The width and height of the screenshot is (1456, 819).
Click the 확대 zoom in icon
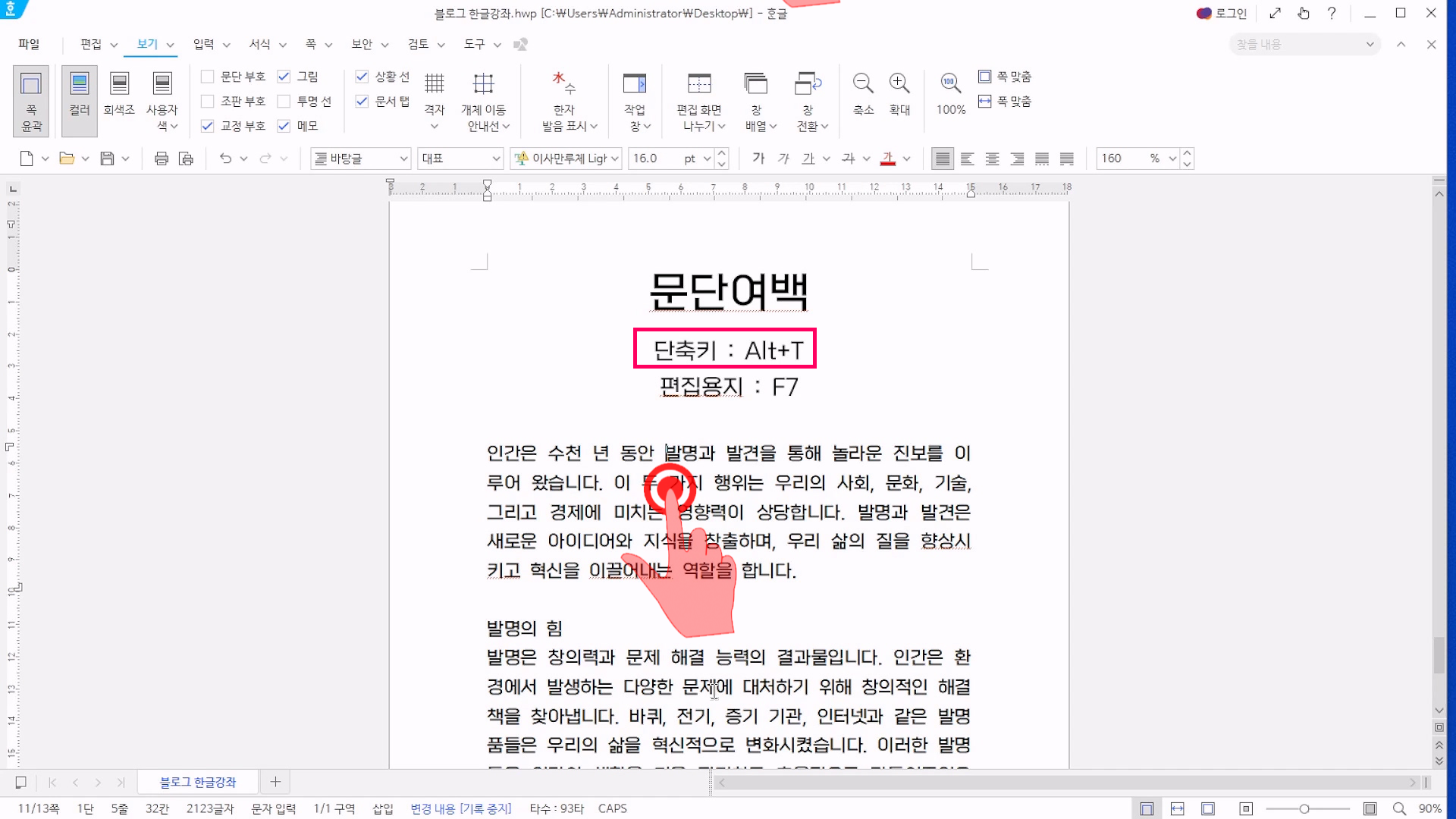899,83
